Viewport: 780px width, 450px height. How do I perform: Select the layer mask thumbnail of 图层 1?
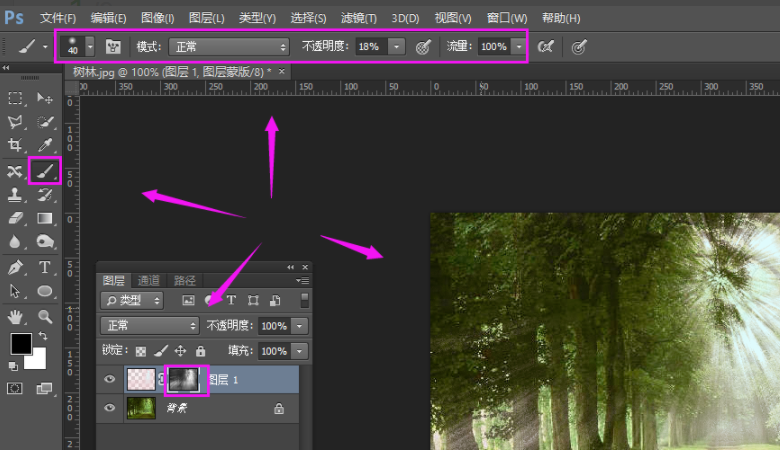[185, 379]
